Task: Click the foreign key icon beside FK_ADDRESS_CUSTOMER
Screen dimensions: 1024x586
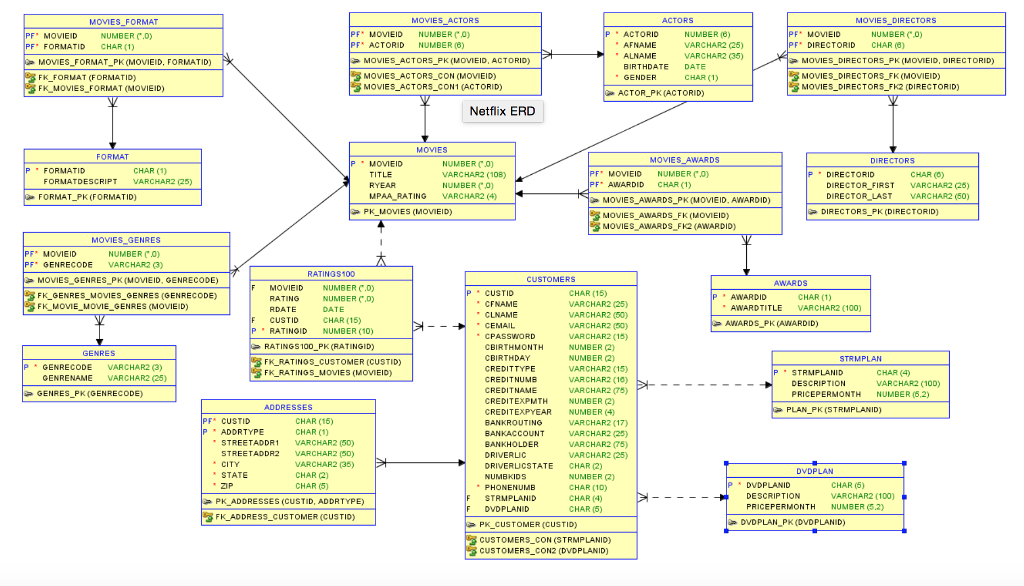Action: [x=208, y=516]
